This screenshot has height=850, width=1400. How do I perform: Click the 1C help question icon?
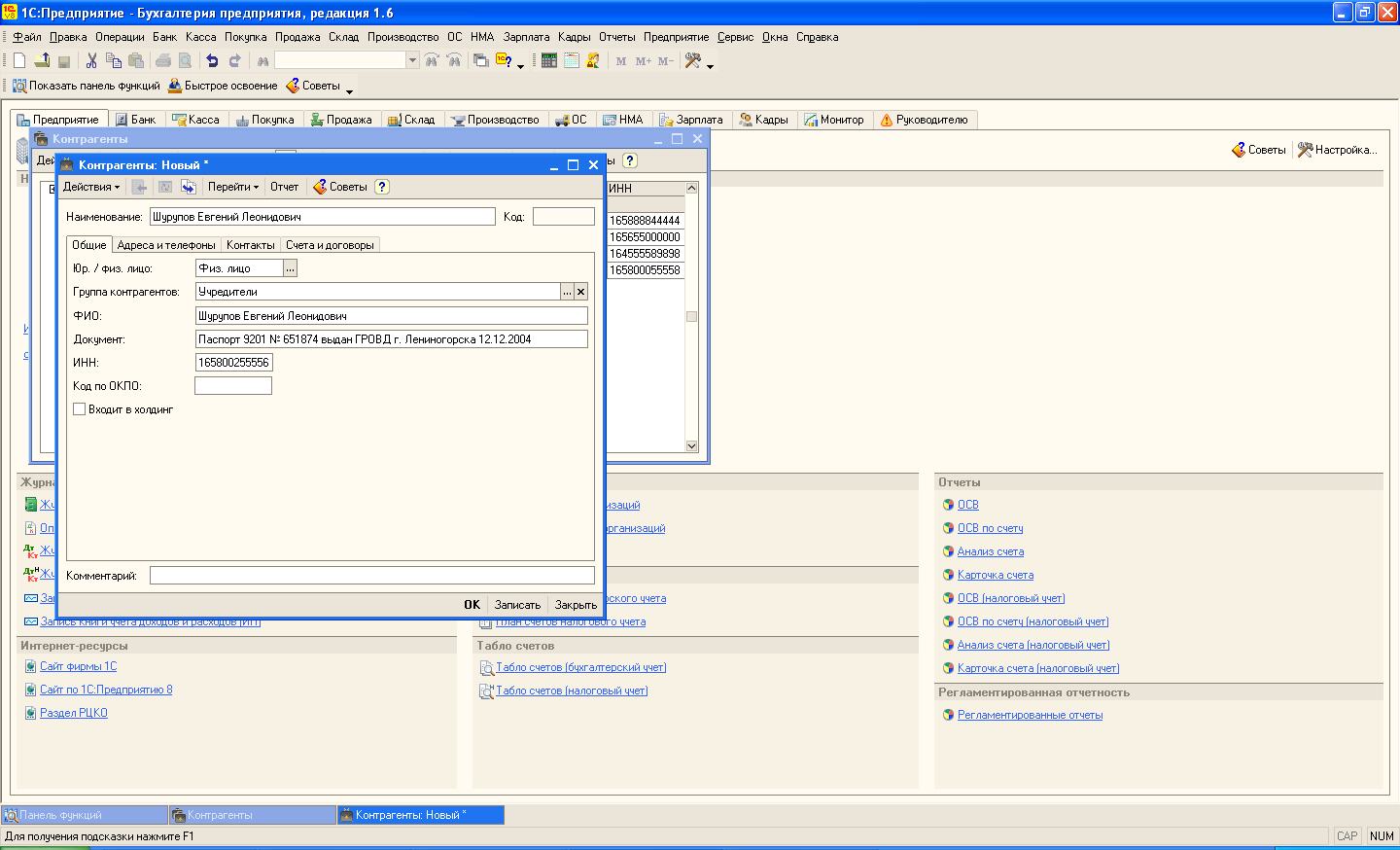(504, 60)
